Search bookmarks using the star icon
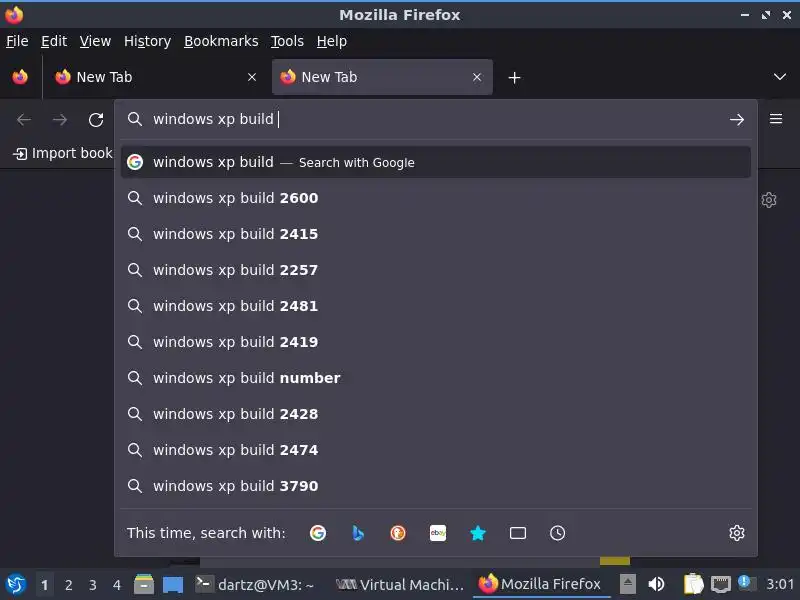The image size is (800, 600). click(478, 533)
